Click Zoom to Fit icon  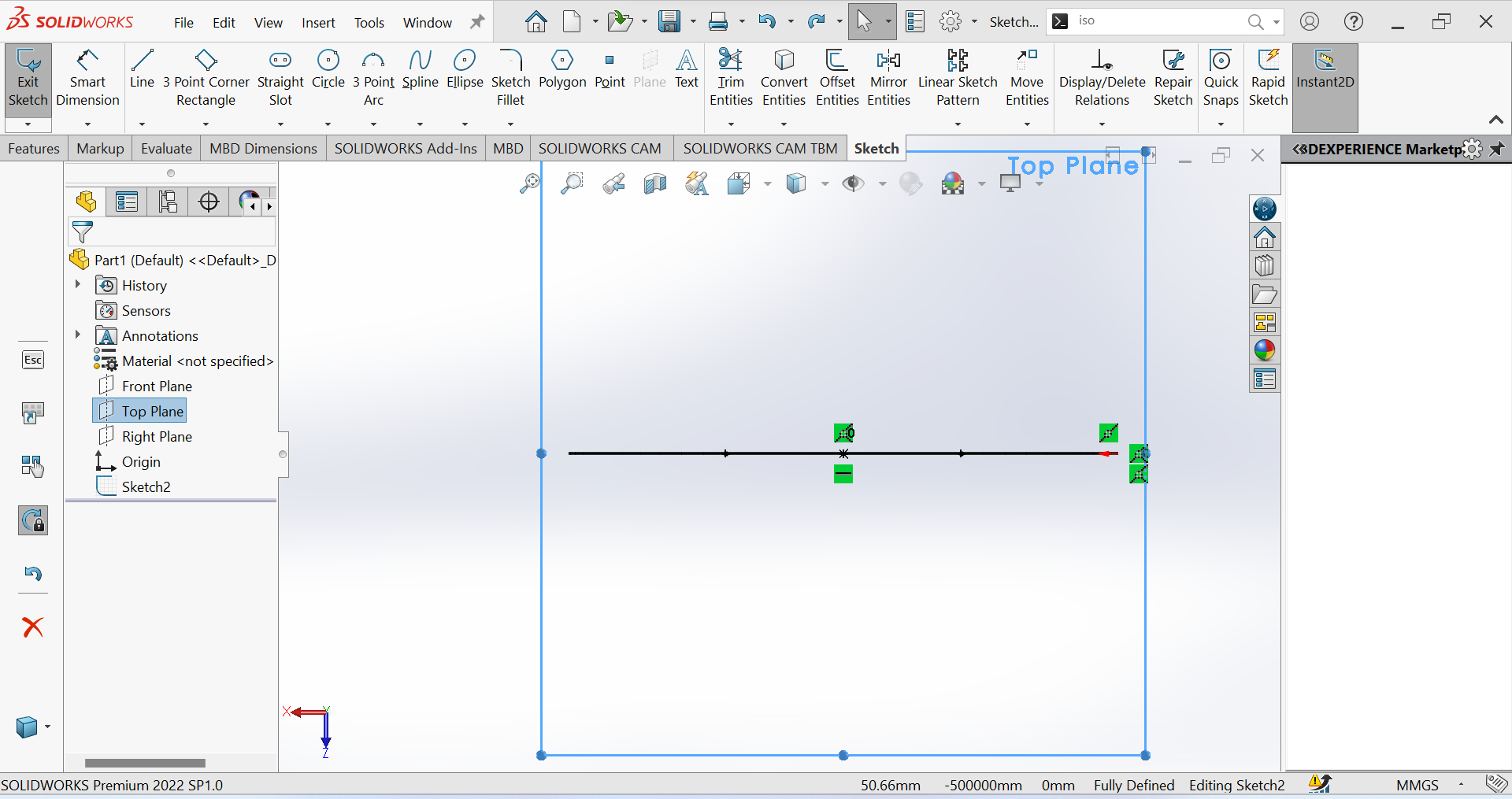530,183
